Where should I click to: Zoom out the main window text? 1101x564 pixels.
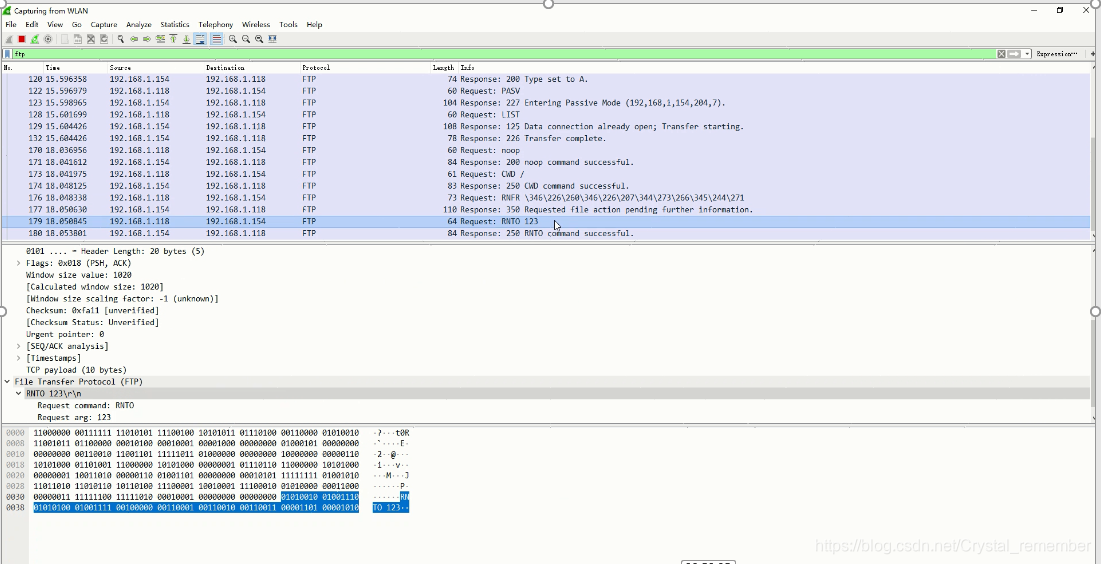246,39
